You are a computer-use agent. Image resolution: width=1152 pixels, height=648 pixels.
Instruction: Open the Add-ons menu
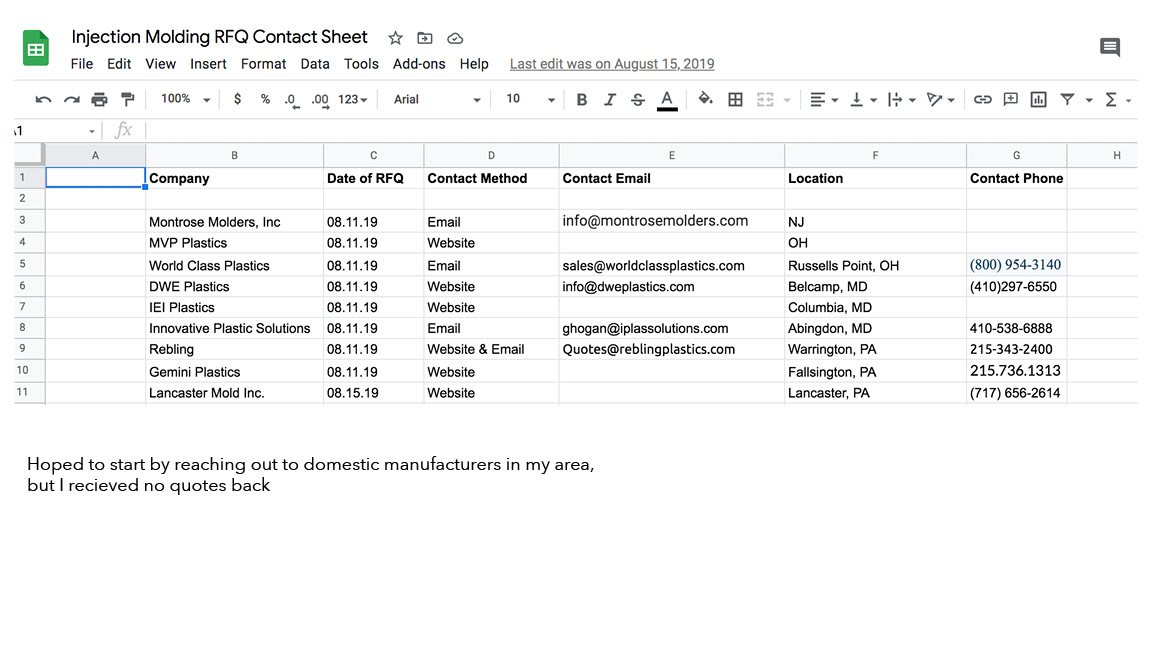tap(419, 64)
